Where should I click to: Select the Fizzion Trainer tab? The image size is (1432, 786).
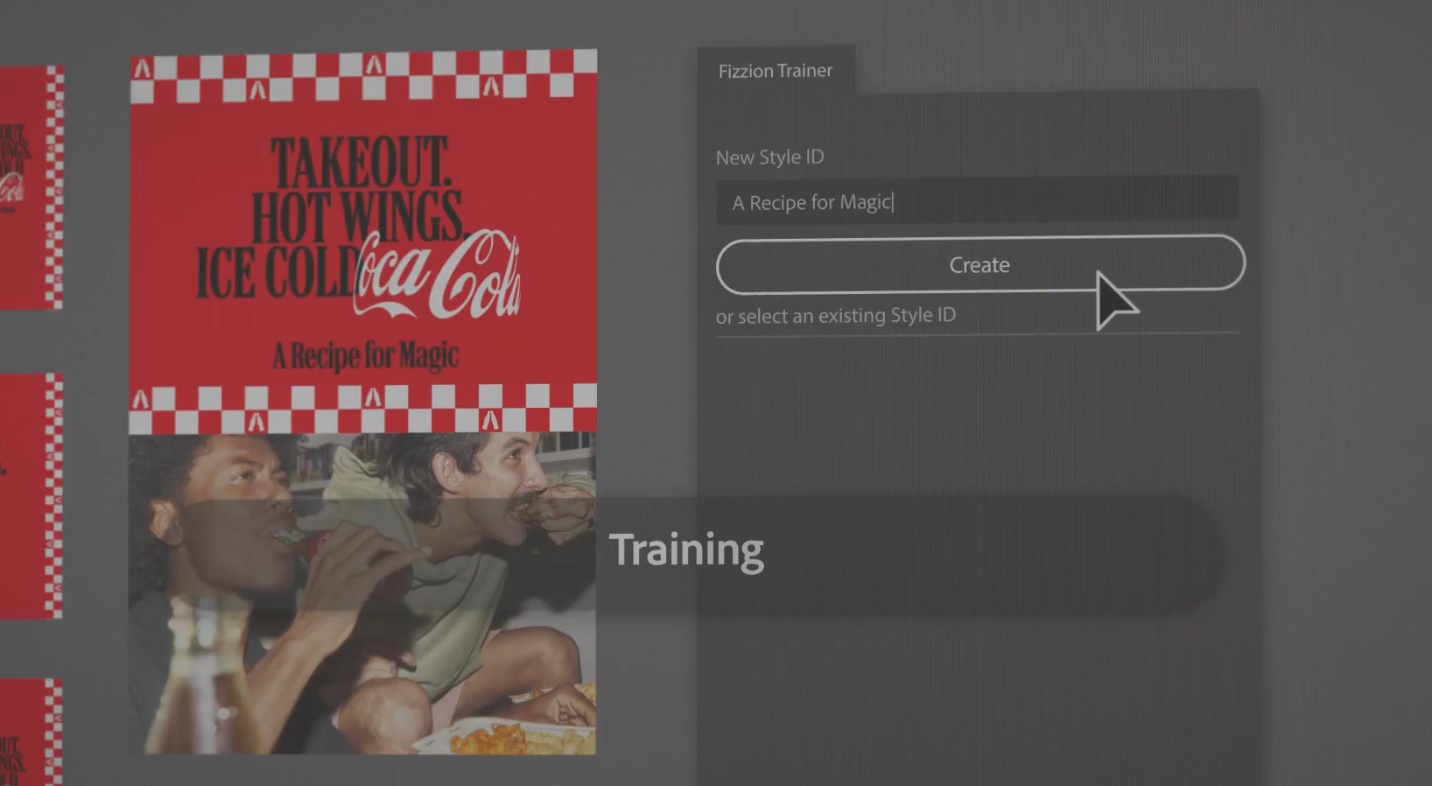click(x=775, y=71)
